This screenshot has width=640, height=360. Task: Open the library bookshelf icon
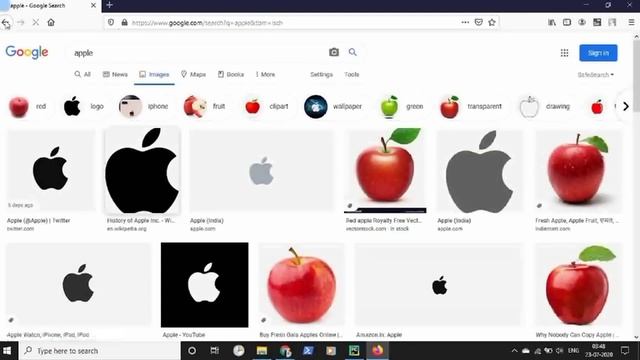[552, 22]
